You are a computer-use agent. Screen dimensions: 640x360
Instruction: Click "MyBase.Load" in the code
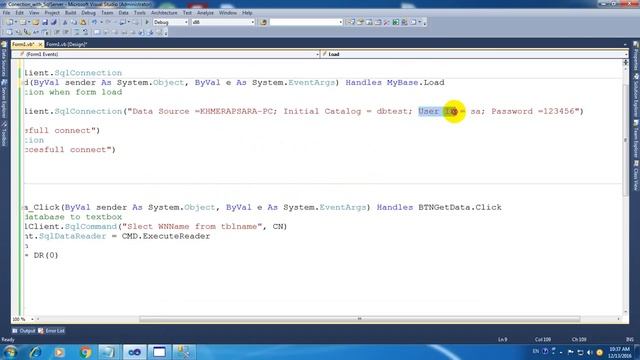416,83
